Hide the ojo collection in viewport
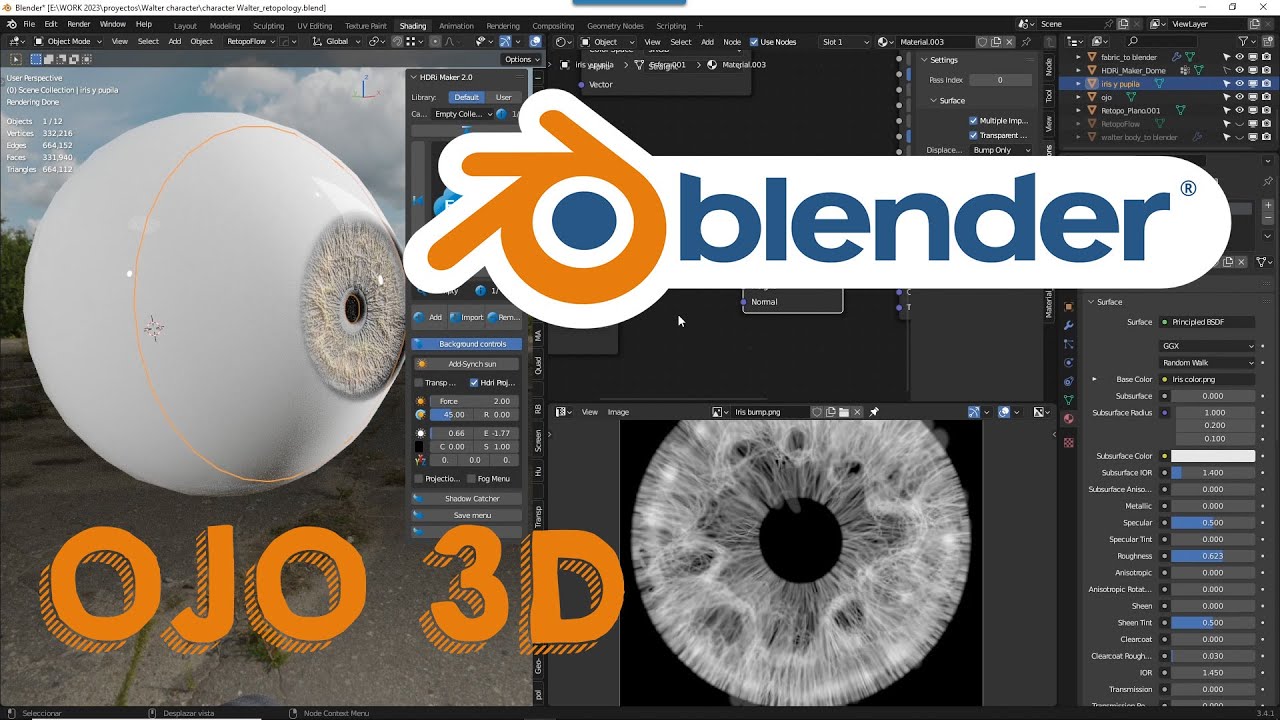Viewport: 1280px width, 720px height. pyautogui.click(x=1239, y=97)
